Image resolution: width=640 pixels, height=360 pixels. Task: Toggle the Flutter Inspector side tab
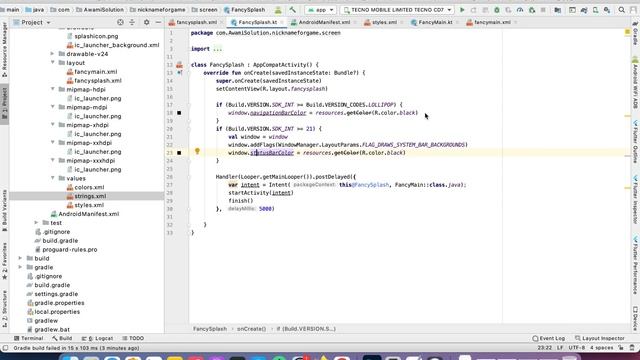click(636, 200)
